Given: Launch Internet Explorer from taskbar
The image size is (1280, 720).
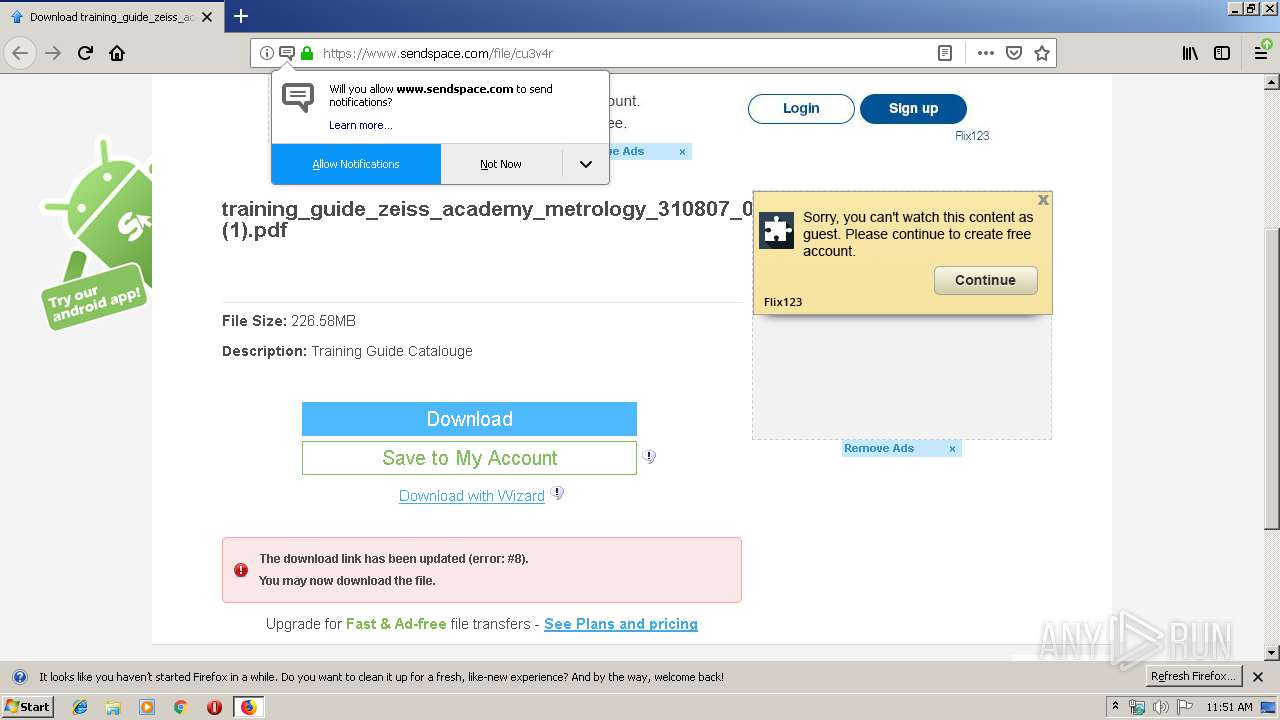Looking at the screenshot, I should point(80,707).
